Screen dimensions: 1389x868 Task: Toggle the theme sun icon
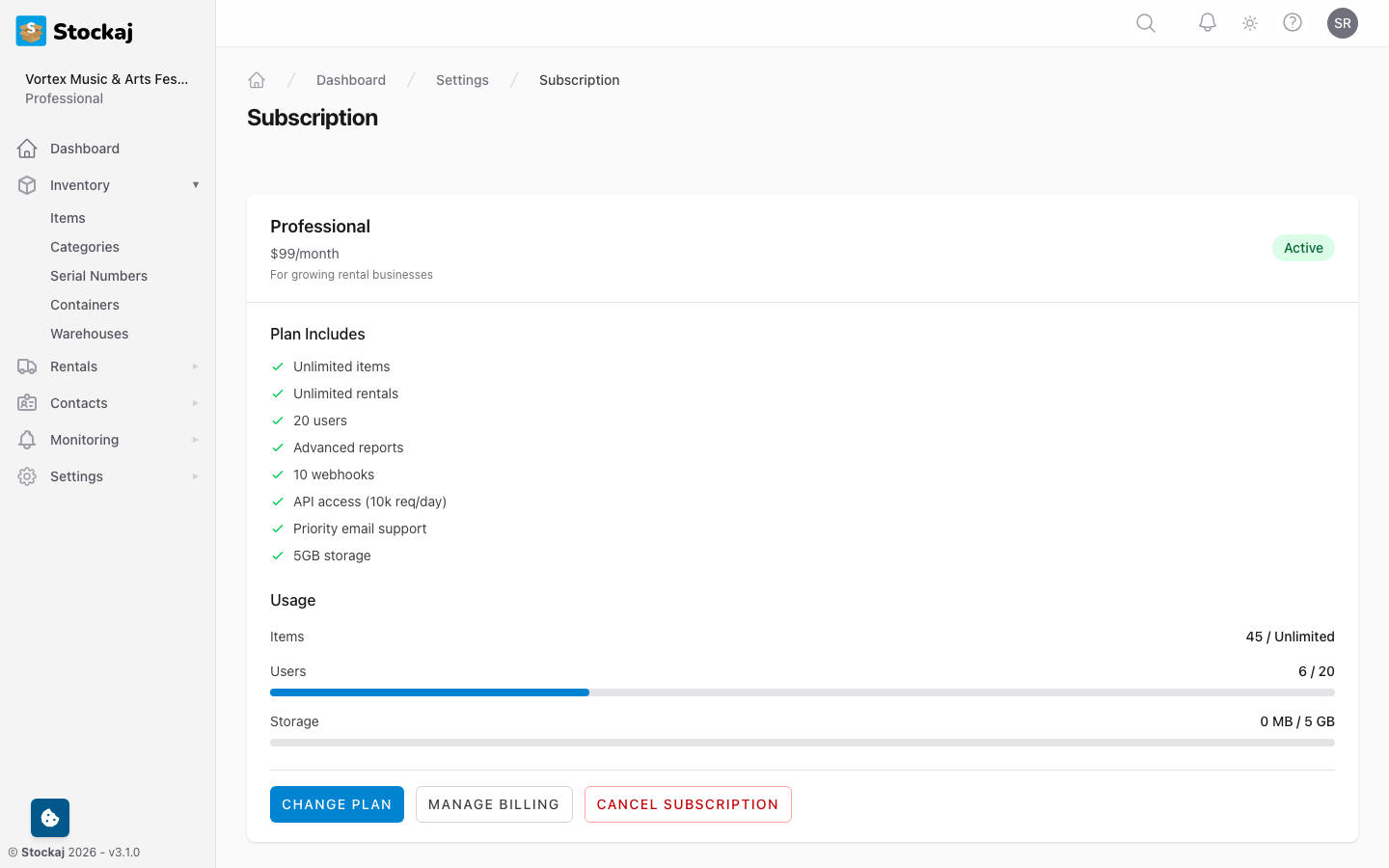(x=1249, y=22)
